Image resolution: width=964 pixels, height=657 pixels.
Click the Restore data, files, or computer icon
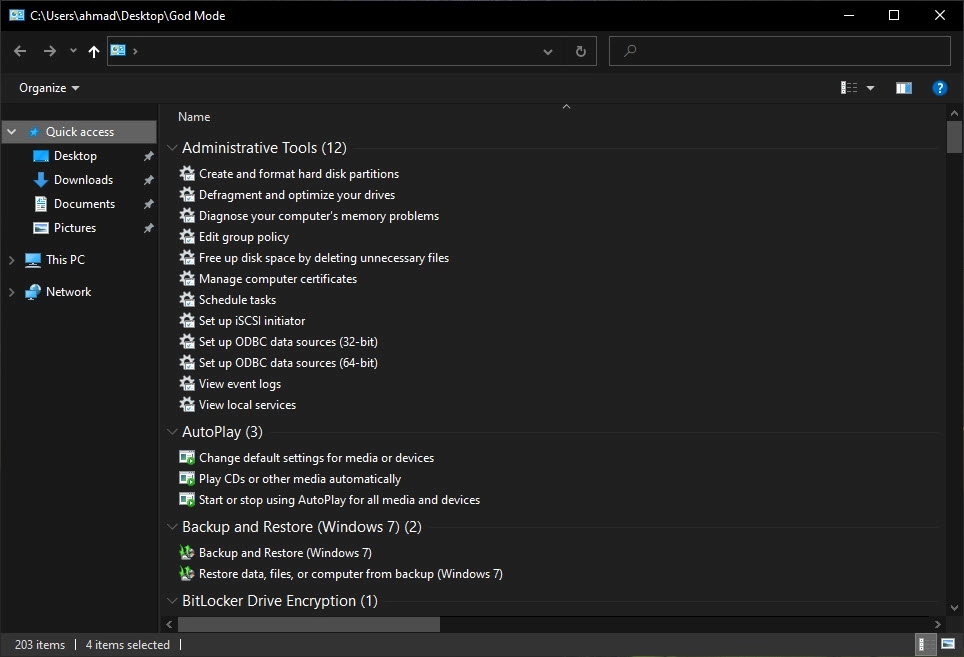pos(187,573)
